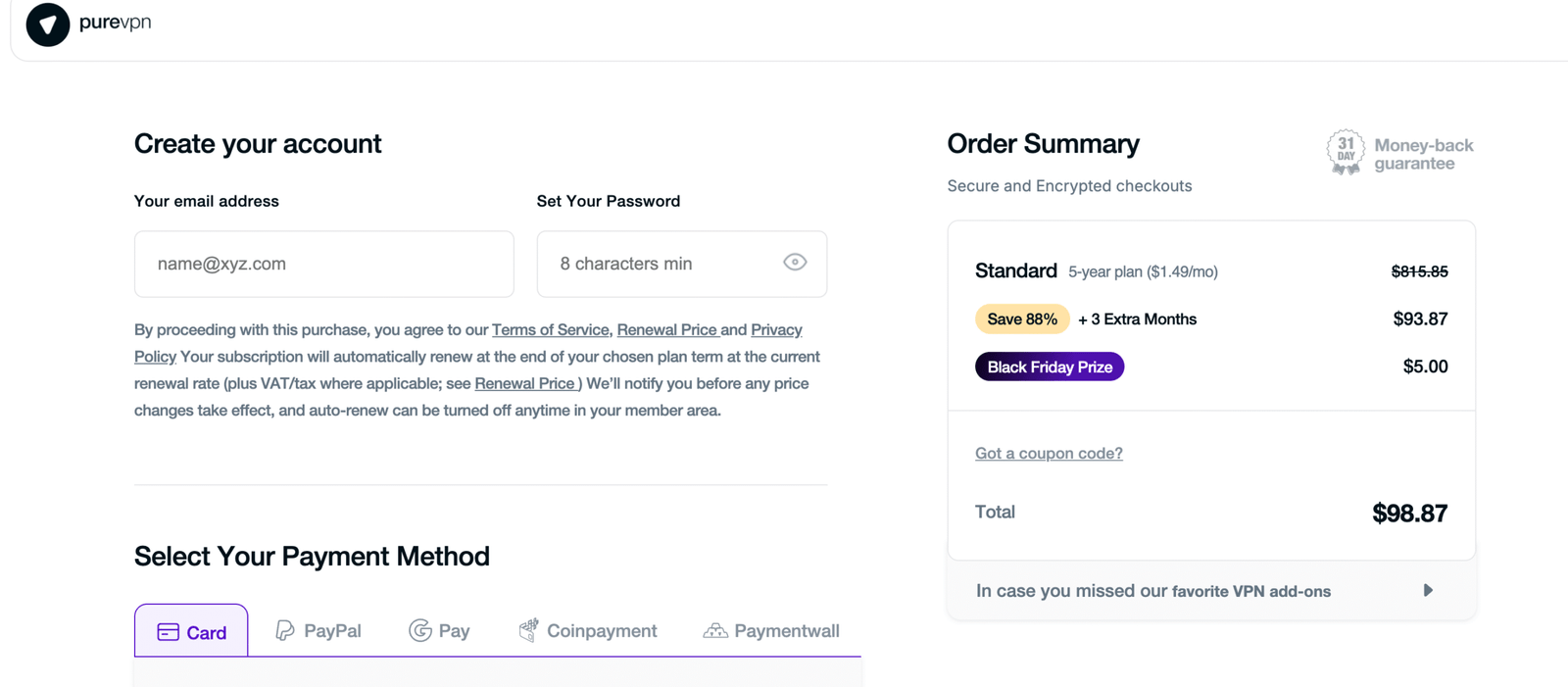Click the credit card icon in Card tab
The width and height of the screenshot is (1568, 687).
(x=169, y=632)
